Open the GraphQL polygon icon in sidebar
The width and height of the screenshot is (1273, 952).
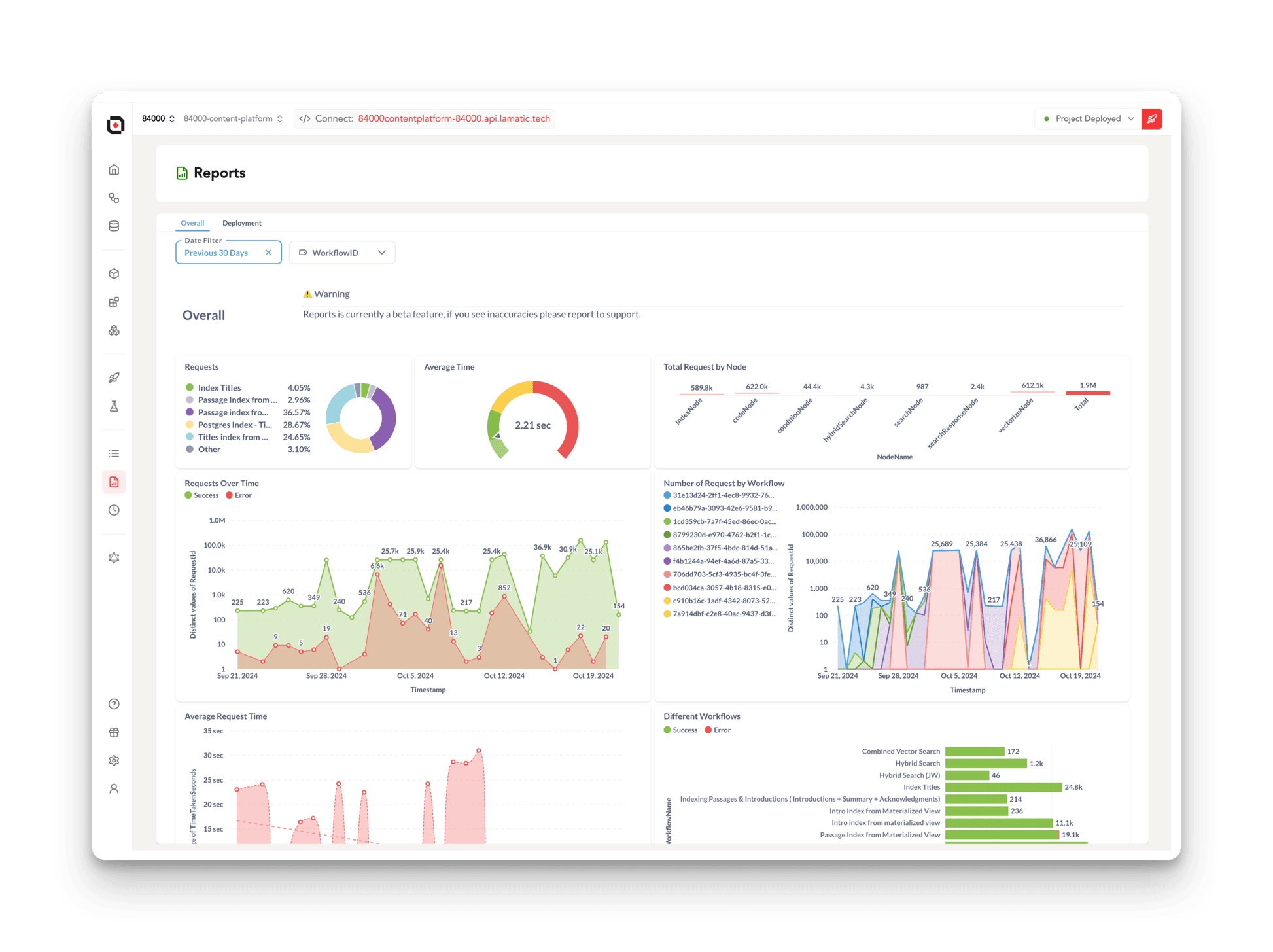[114, 557]
